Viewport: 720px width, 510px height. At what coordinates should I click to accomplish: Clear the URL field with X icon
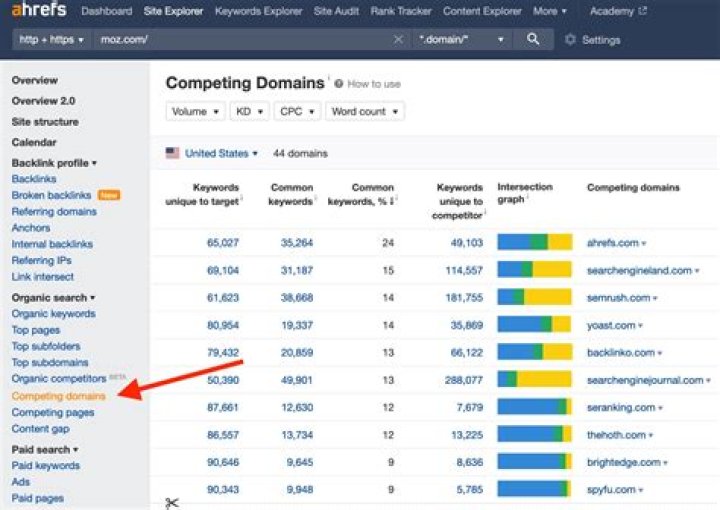point(398,40)
